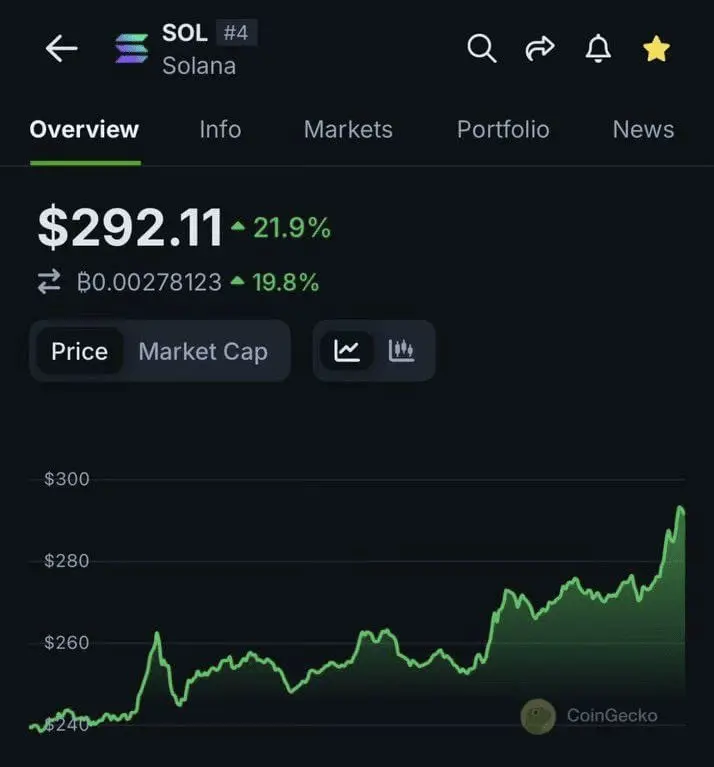Tap the chart's latest price peak
The image size is (714, 767).
pos(680,509)
